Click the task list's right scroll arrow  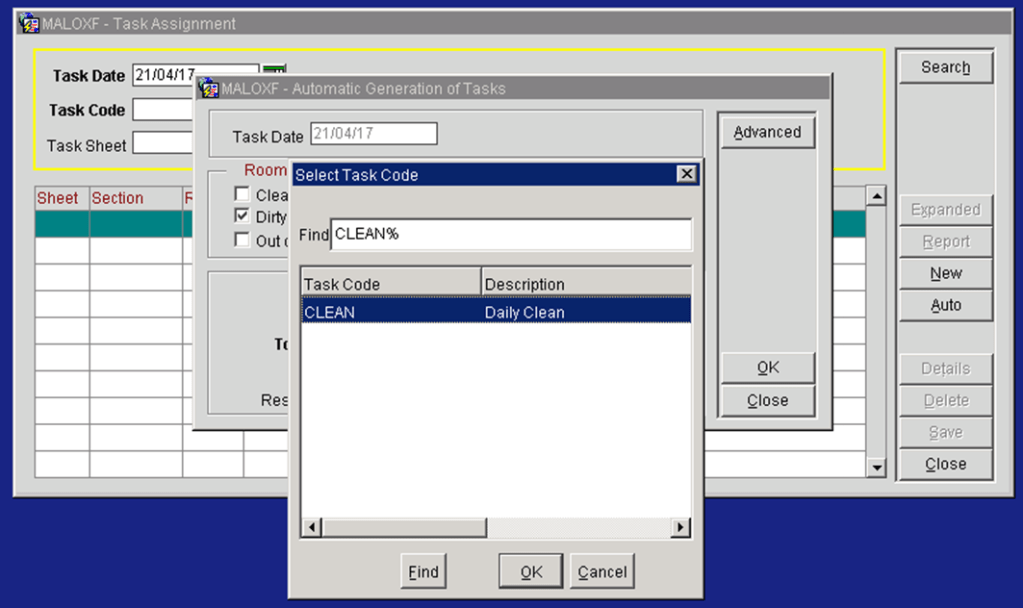[681, 527]
